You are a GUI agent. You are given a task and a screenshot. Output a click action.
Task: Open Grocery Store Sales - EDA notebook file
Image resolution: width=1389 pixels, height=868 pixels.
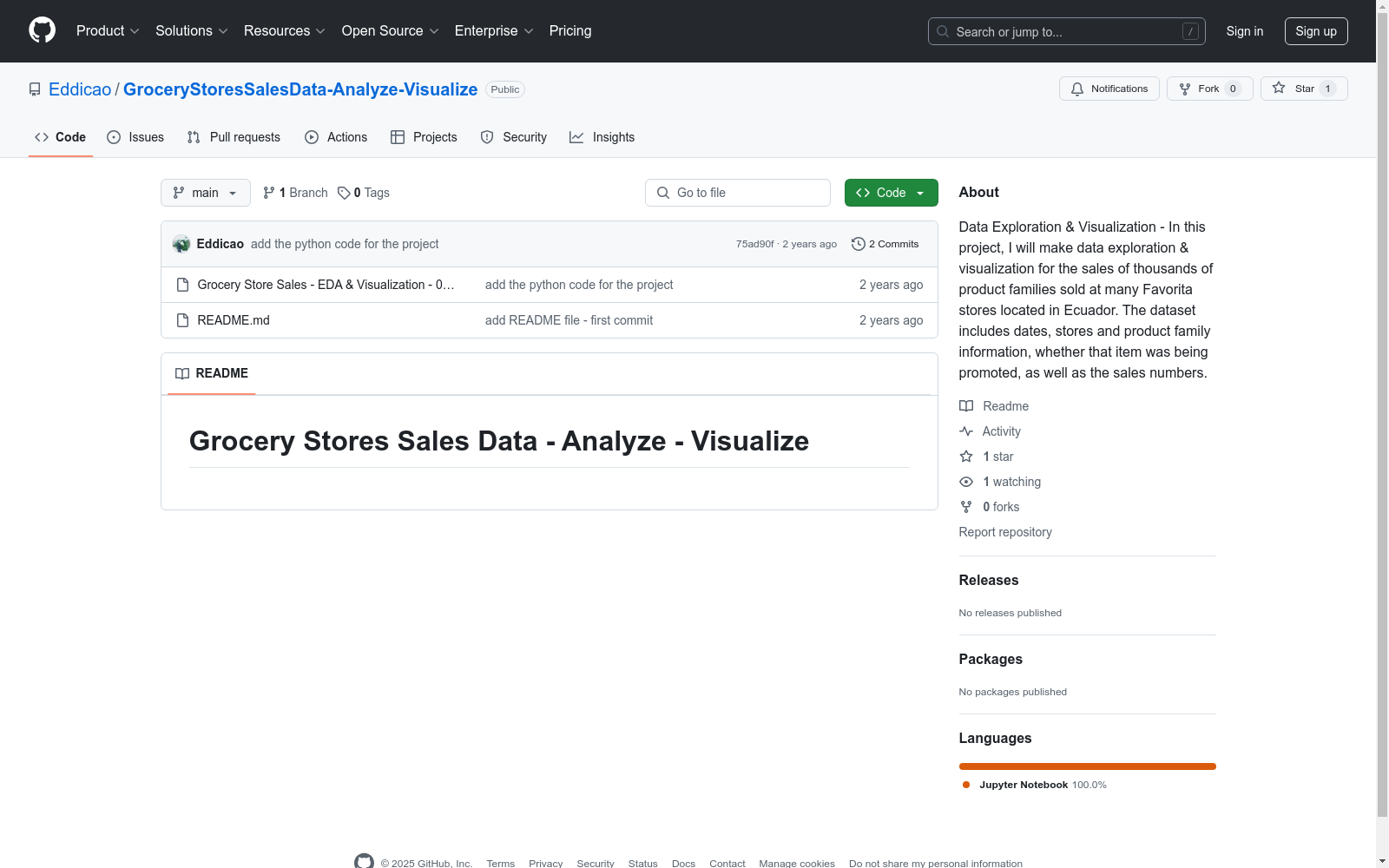click(326, 285)
